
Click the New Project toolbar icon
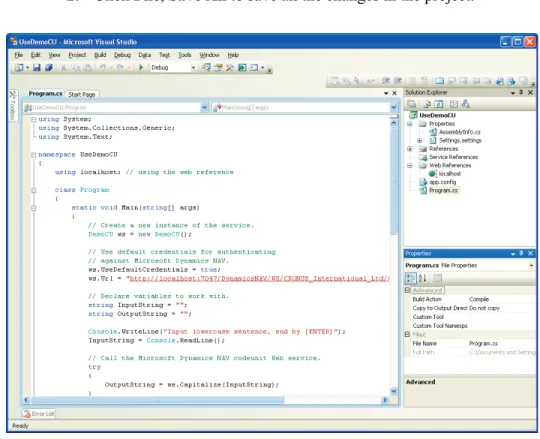pyautogui.click(x=19, y=67)
